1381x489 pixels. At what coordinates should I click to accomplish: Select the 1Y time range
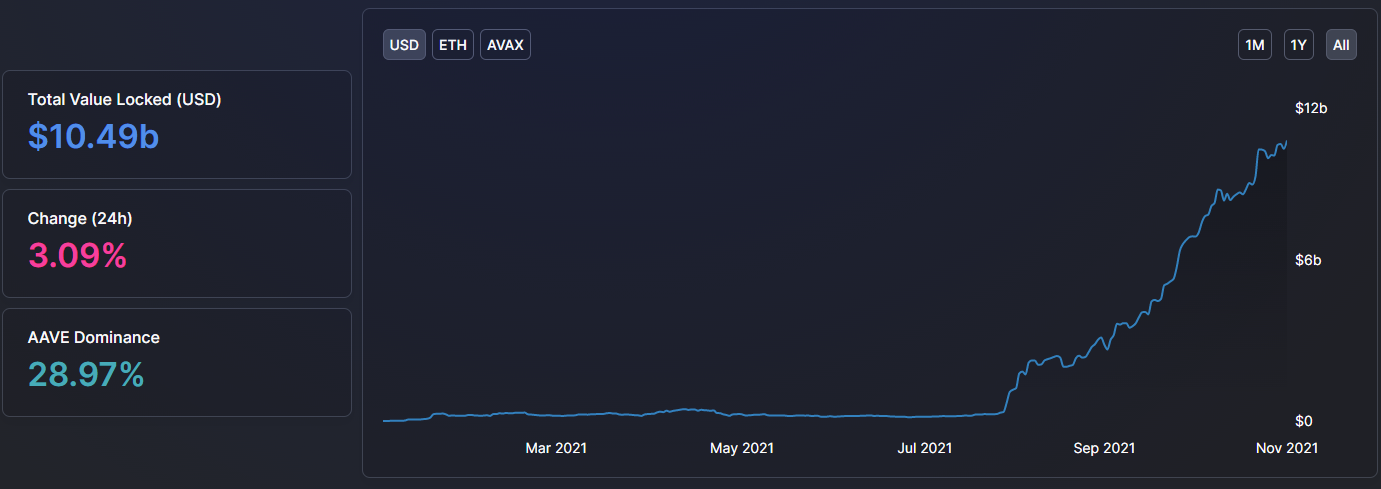tap(1298, 45)
